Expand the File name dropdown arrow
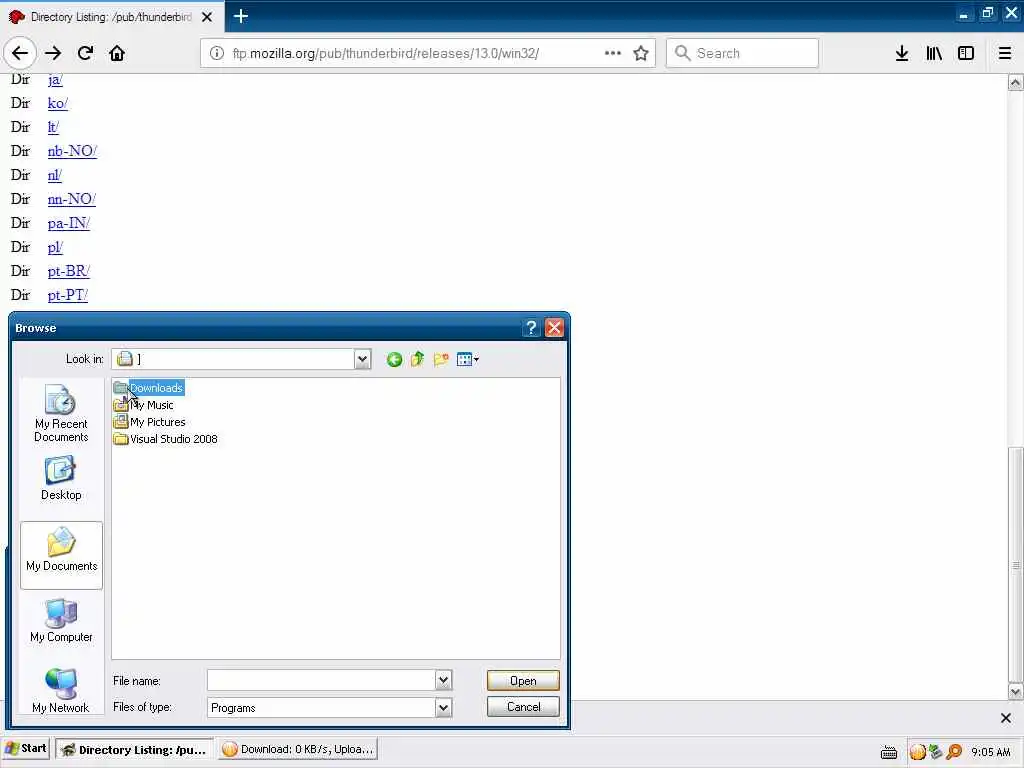 [443, 680]
